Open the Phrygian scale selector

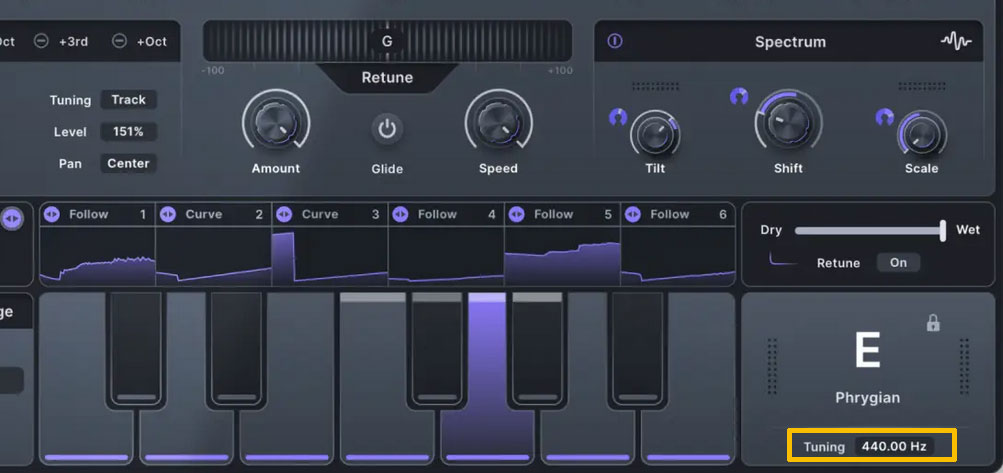[x=867, y=397]
